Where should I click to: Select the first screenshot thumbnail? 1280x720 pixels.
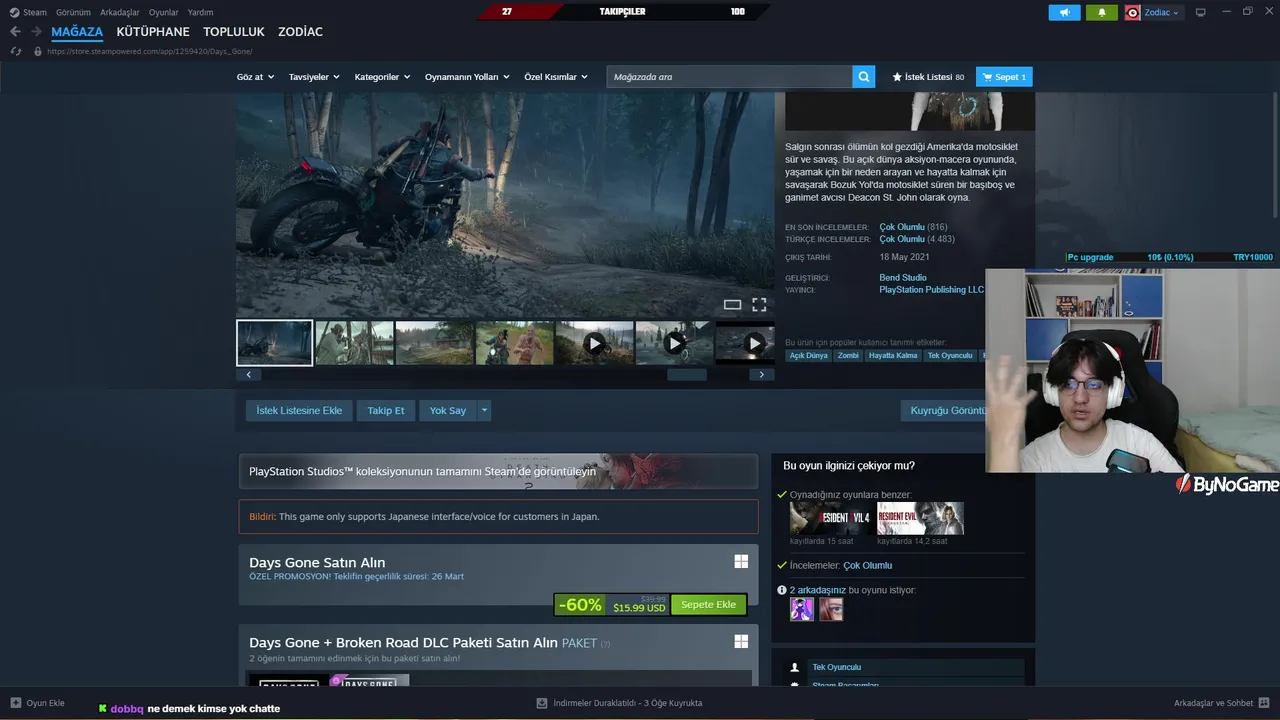pos(274,343)
